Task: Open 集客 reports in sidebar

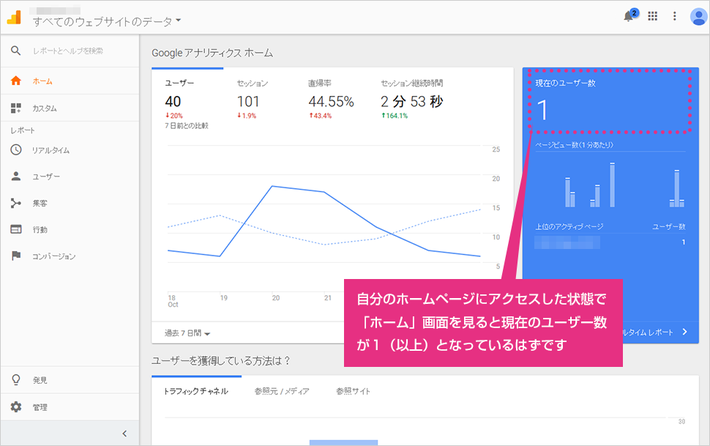Action: click(x=70, y=203)
